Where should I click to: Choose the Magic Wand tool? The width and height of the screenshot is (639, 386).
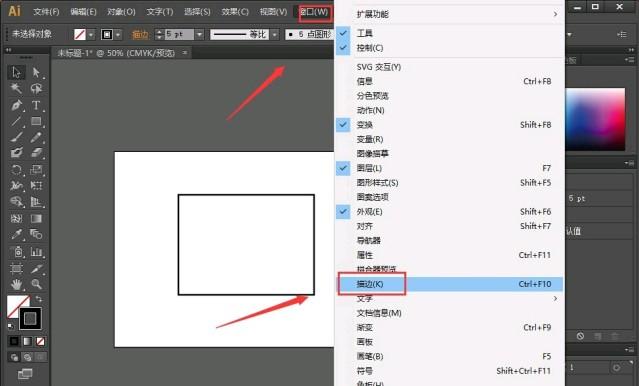pyautogui.click(x=16, y=88)
